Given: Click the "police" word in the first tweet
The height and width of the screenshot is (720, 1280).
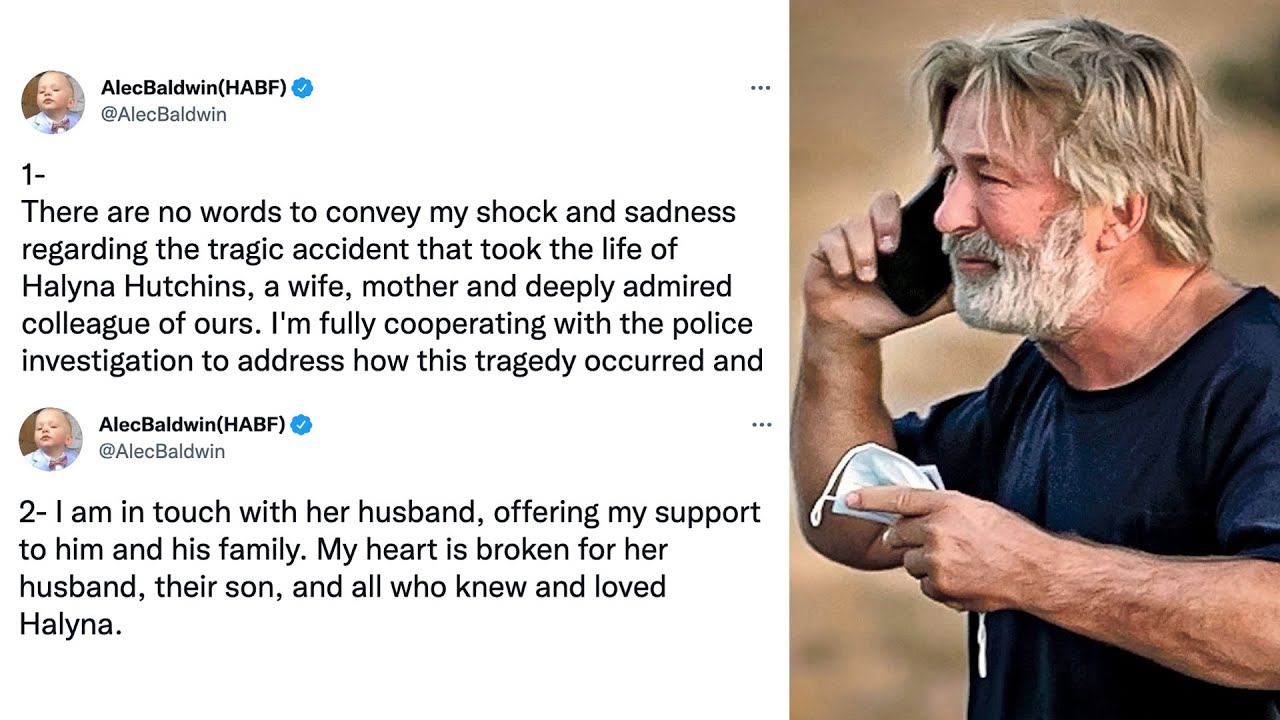Looking at the screenshot, I should (714, 324).
